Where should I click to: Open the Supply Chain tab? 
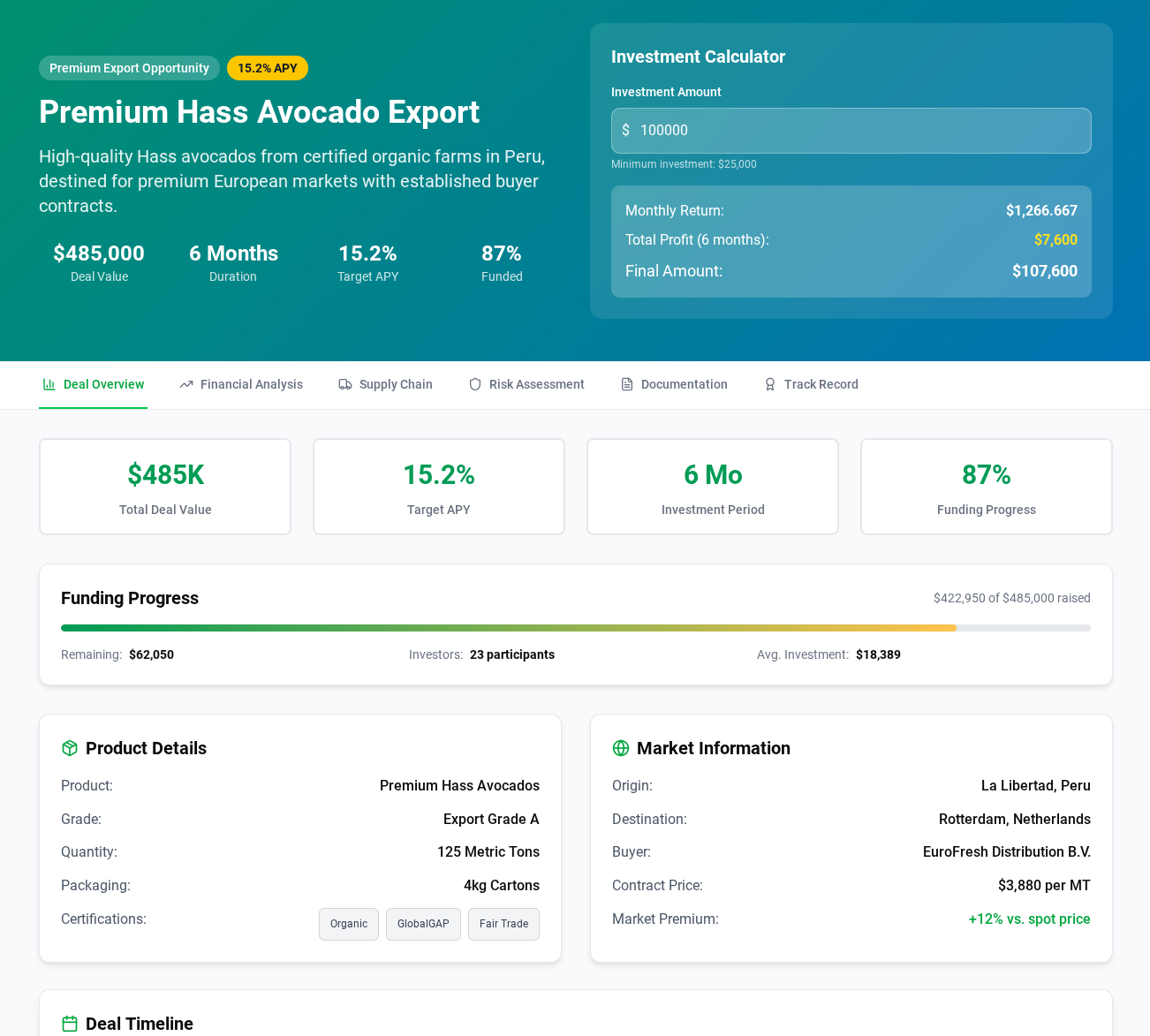pyautogui.click(x=395, y=384)
